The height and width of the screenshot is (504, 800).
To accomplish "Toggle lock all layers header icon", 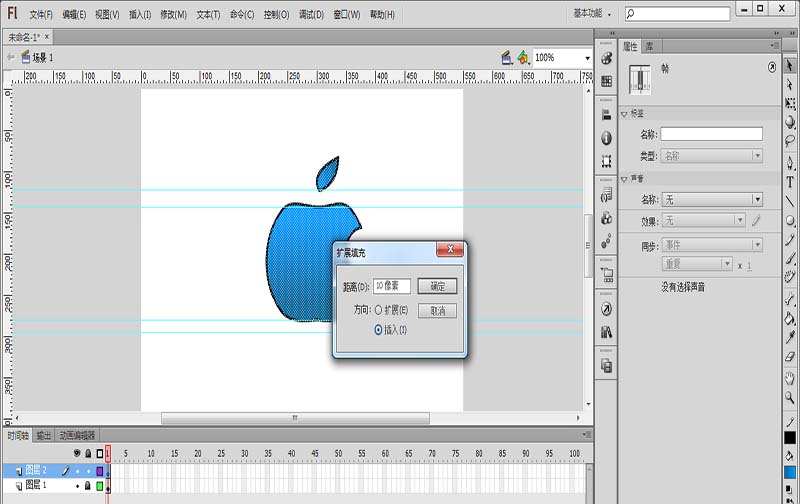I will [x=88, y=453].
